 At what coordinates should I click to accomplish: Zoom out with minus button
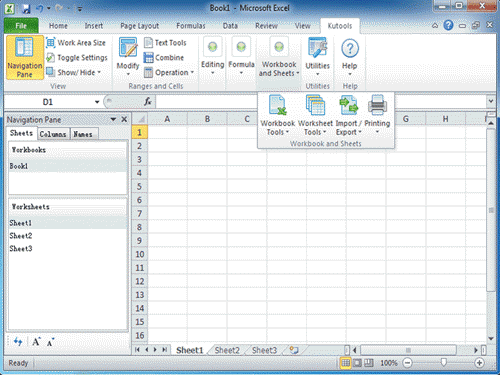pyautogui.click(x=408, y=363)
